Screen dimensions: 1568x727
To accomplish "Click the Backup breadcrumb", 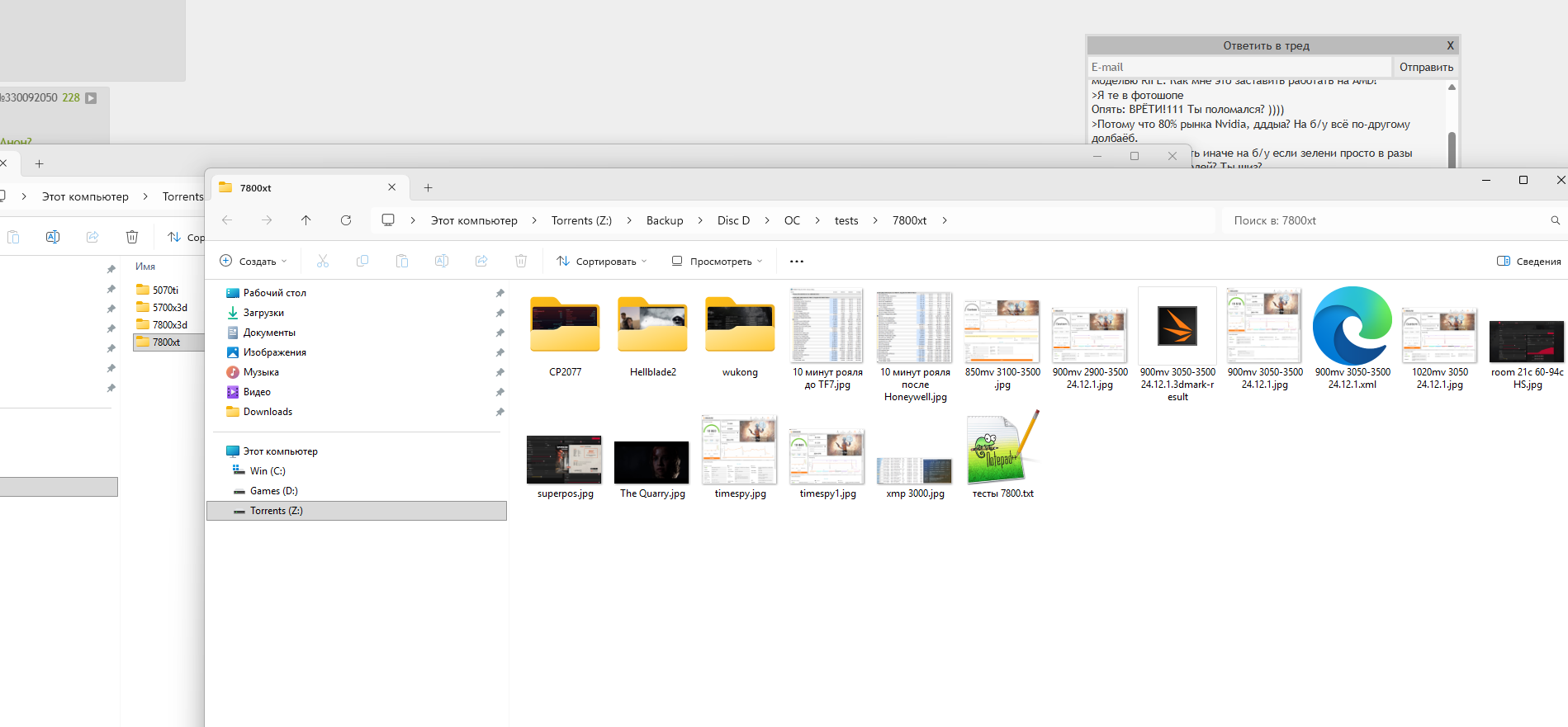I will coord(665,220).
